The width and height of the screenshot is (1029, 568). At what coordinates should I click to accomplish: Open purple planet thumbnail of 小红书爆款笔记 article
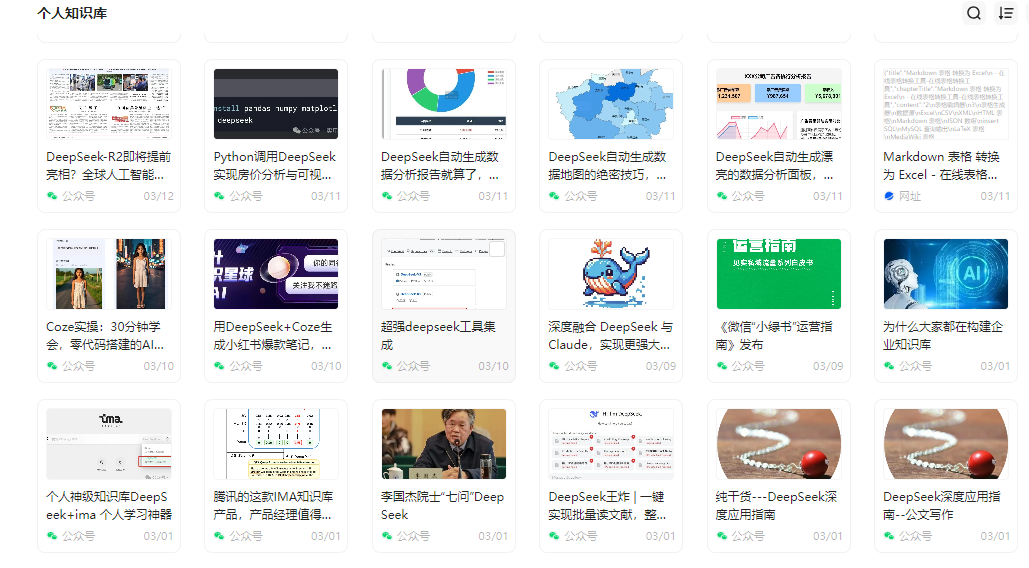pyautogui.click(x=276, y=274)
